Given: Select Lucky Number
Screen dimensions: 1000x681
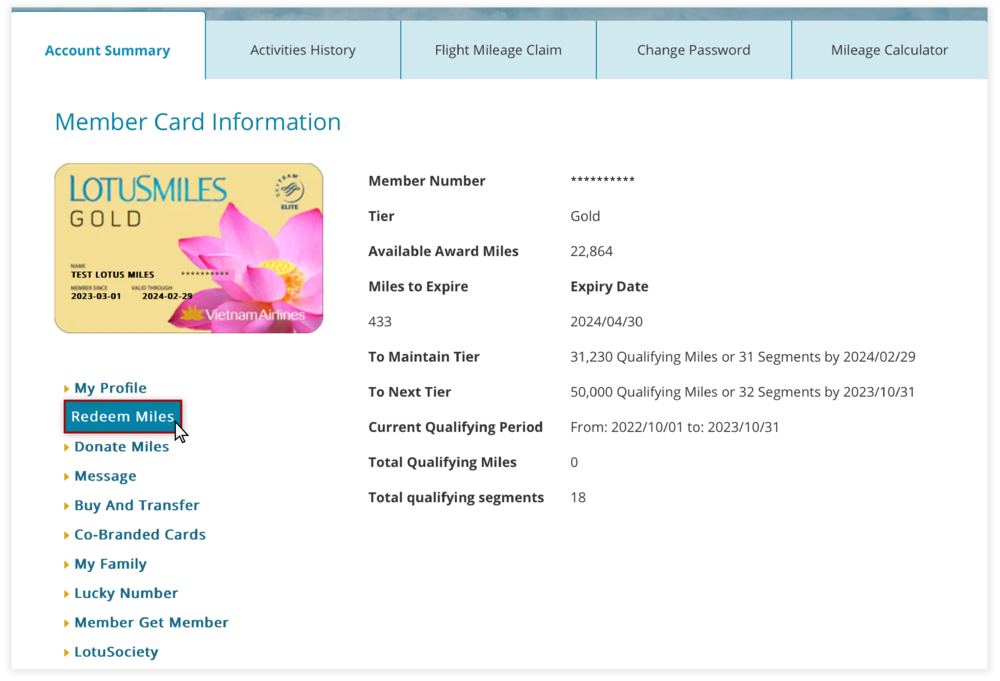Looking at the screenshot, I should point(126,592).
